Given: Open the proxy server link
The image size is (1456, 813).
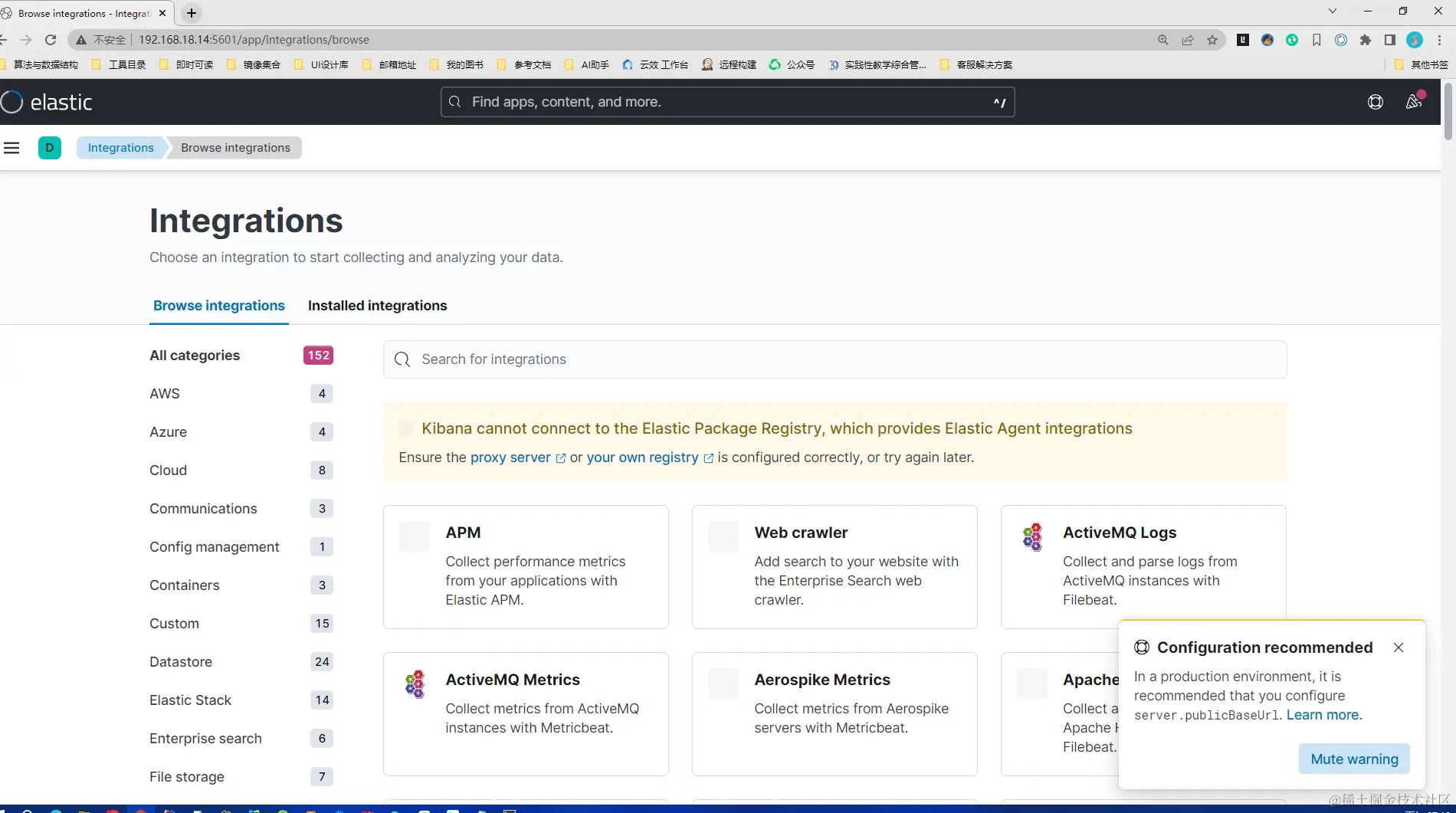Looking at the screenshot, I should coord(518,457).
